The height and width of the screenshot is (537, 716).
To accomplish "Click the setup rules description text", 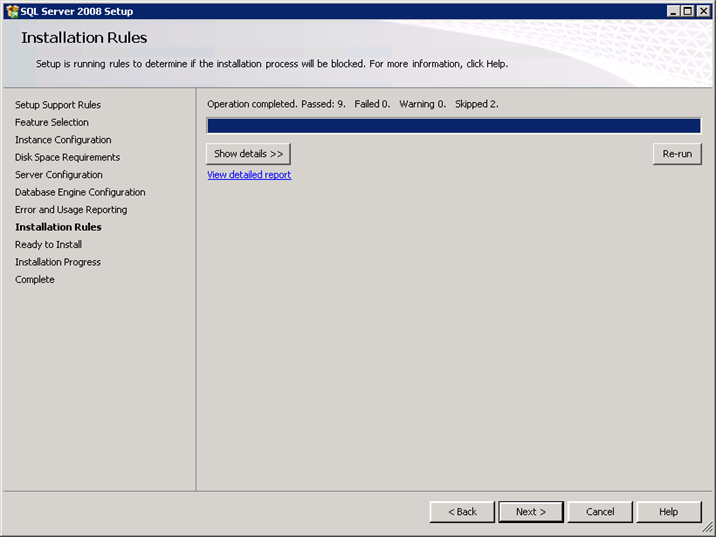I will coord(272,64).
